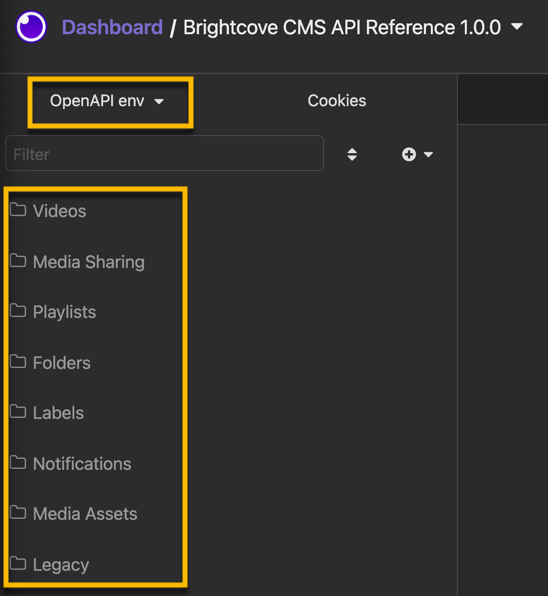Open the OpenAPI env dropdown
This screenshot has height=596, width=548.
click(x=107, y=101)
